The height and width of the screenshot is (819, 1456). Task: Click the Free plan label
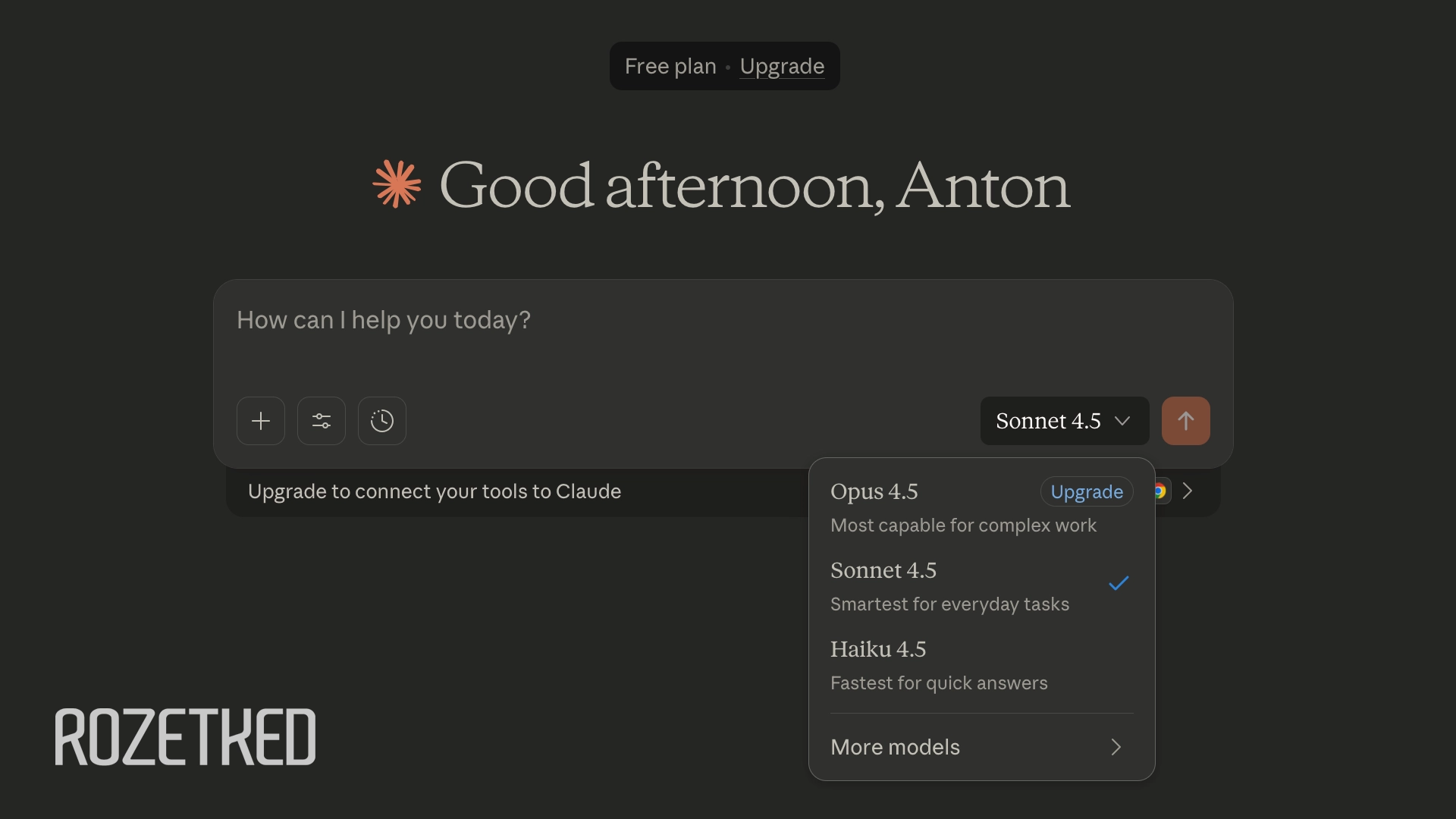coord(670,67)
